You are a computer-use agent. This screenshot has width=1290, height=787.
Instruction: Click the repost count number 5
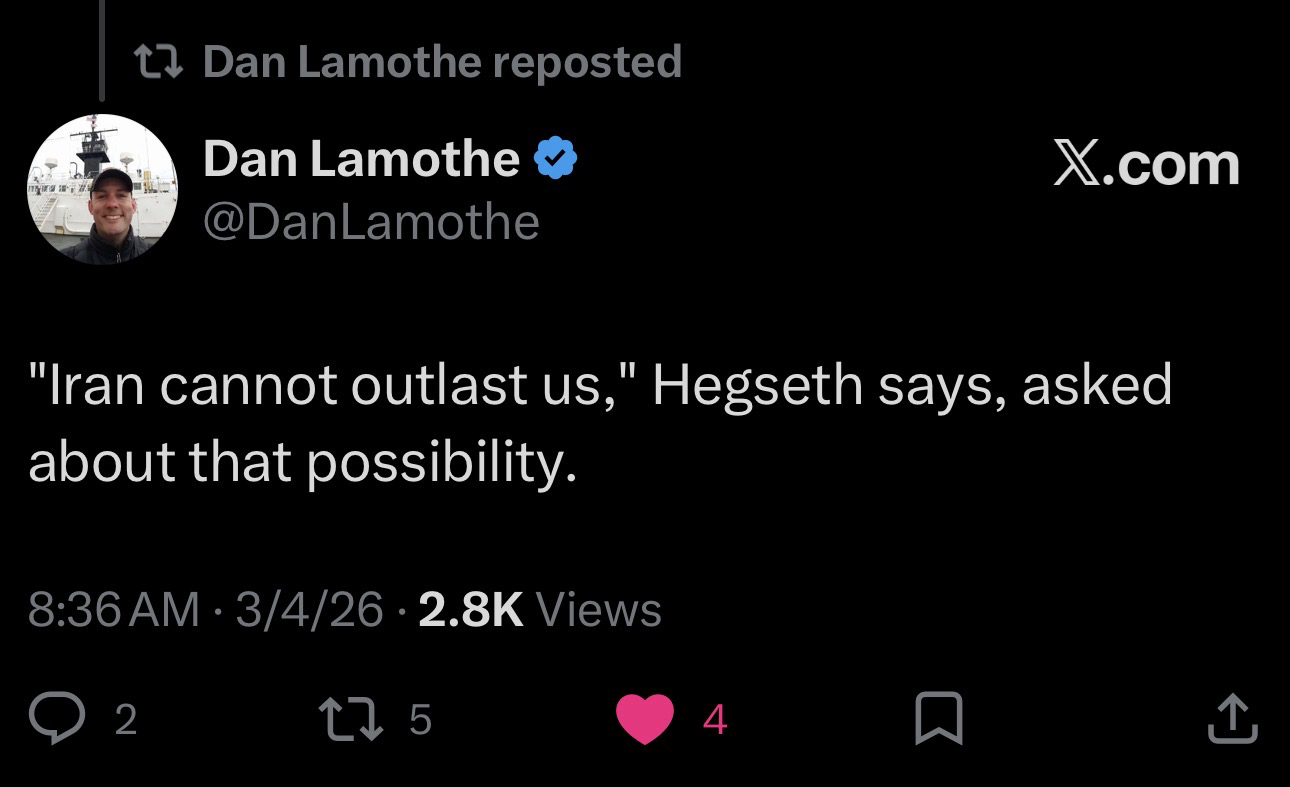[420, 720]
